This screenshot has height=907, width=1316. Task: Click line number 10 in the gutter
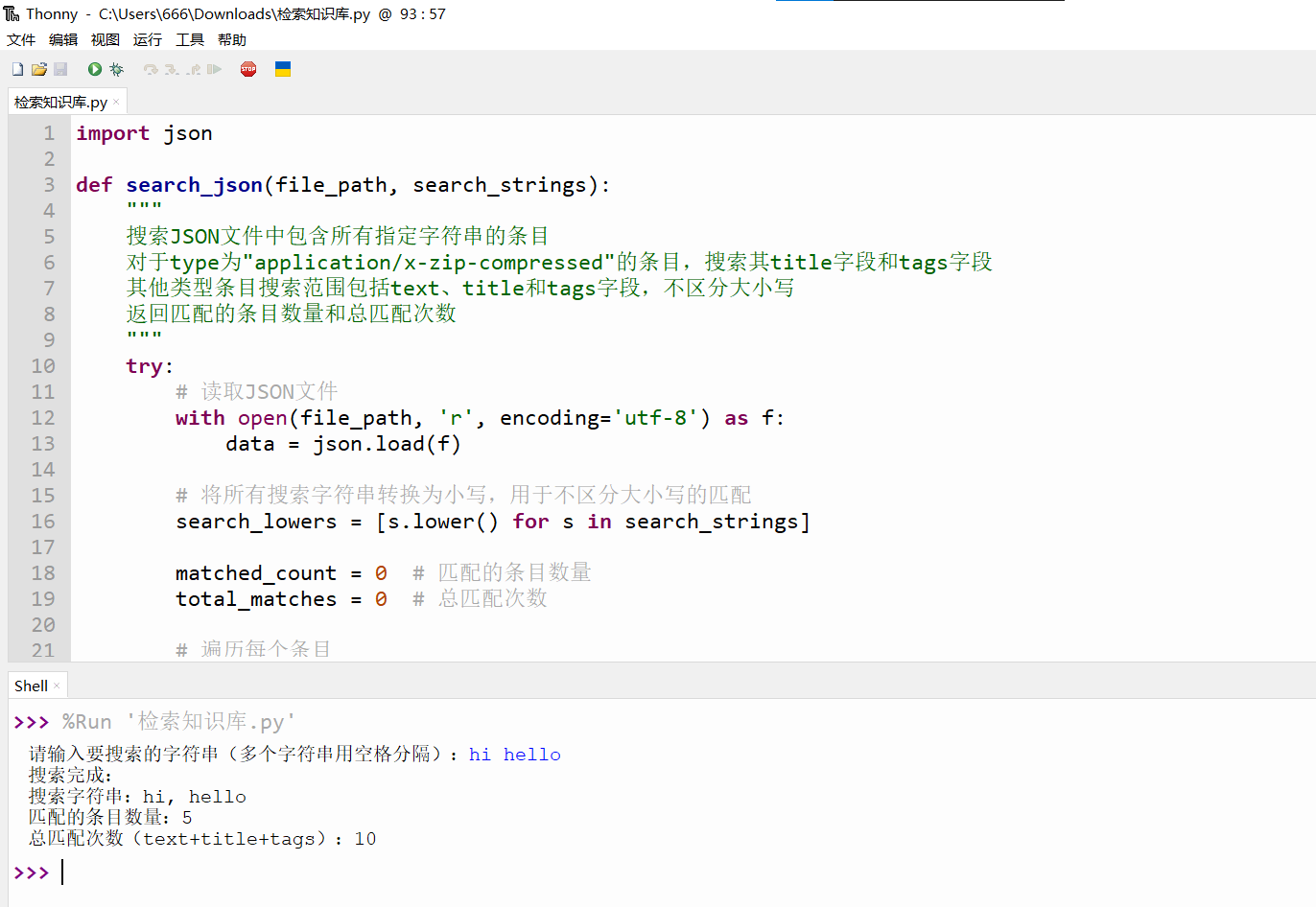[43, 366]
